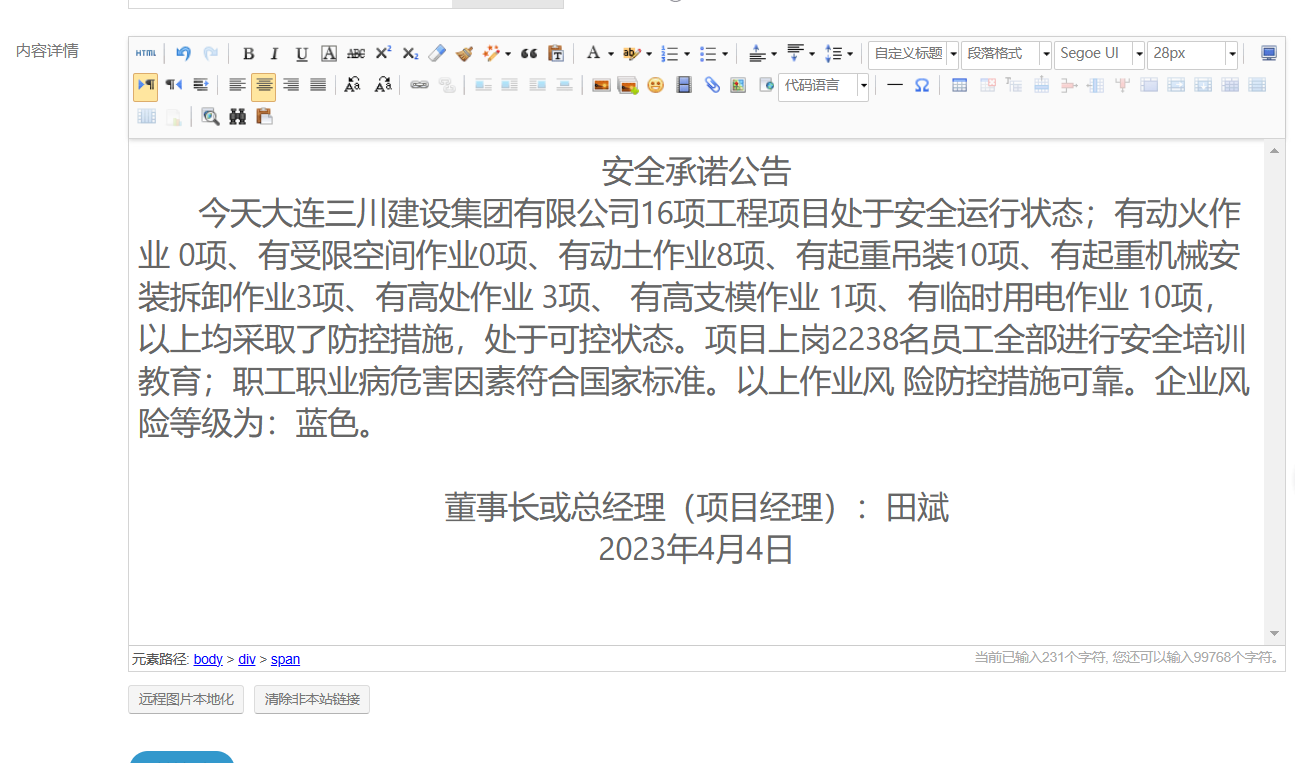1295x763 pixels.
Task: Open multiple image upload dialog
Action: click(x=628, y=85)
